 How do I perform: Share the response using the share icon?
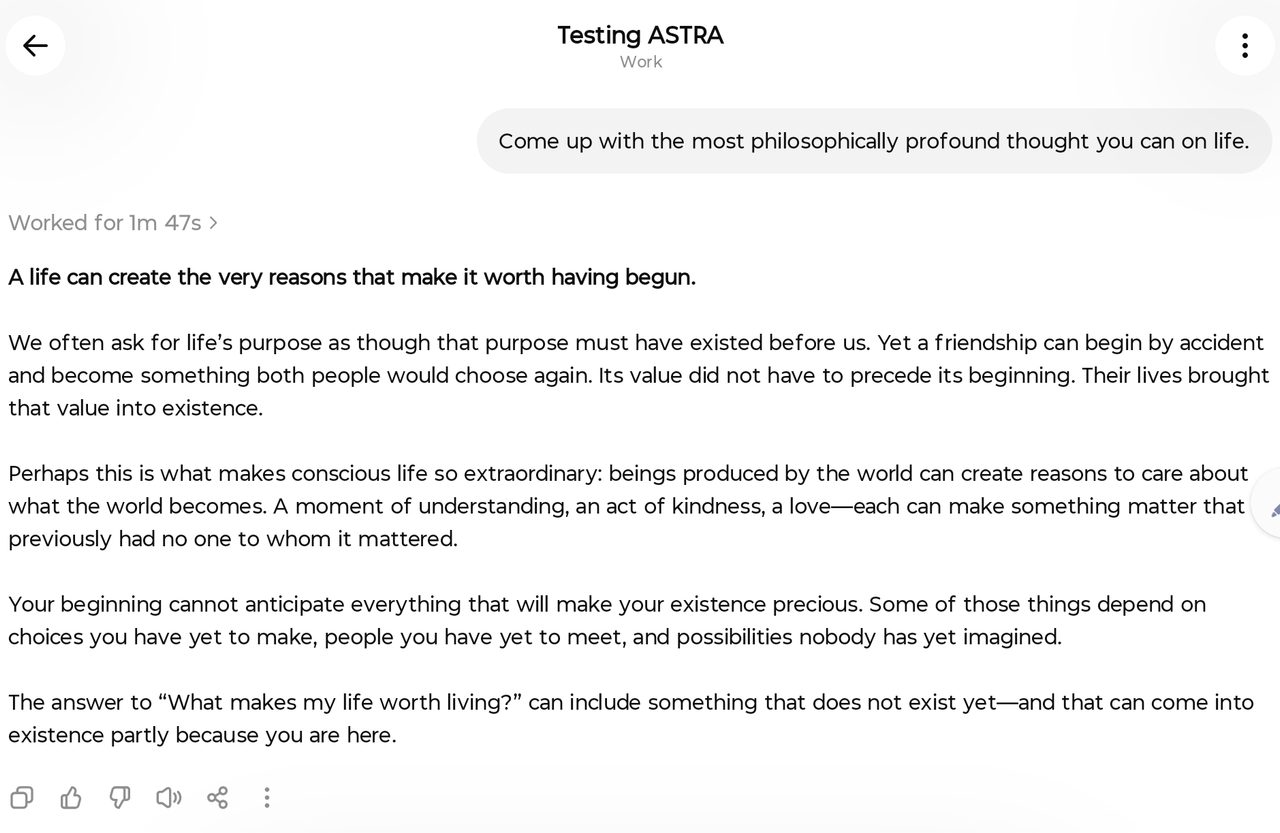point(217,797)
